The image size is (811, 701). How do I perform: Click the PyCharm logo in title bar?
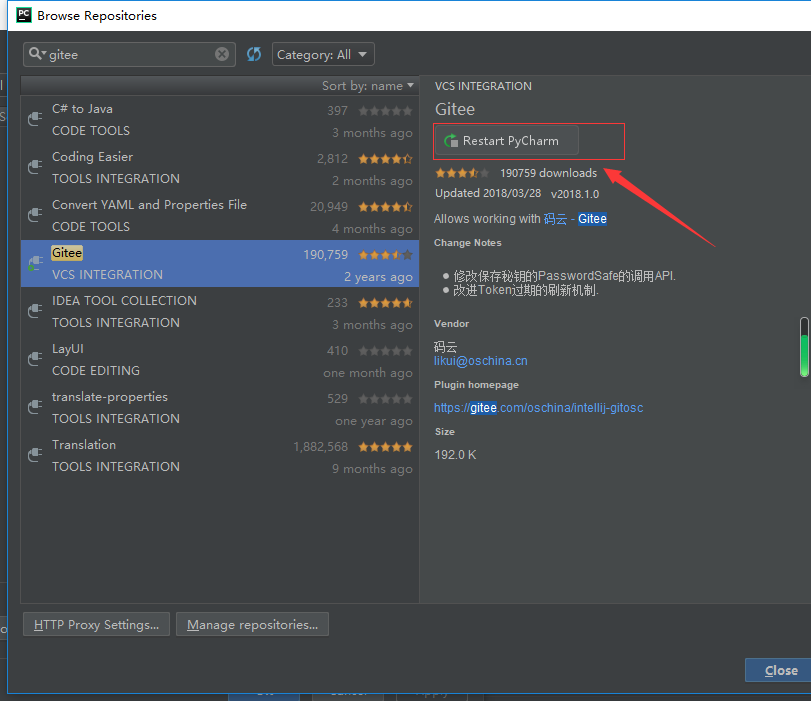point(24,15)
